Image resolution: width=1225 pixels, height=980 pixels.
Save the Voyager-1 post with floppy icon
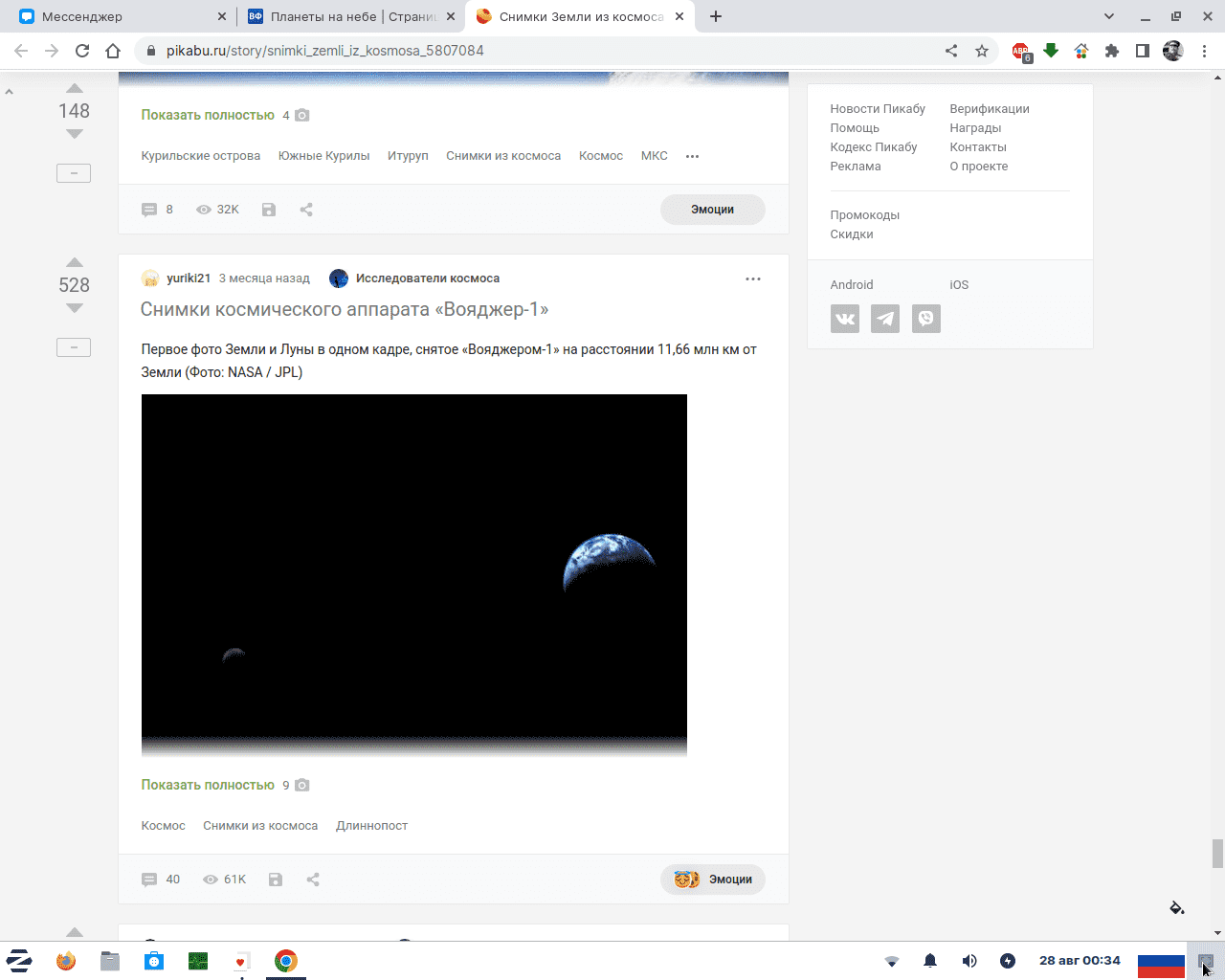[x=276, y=880]
